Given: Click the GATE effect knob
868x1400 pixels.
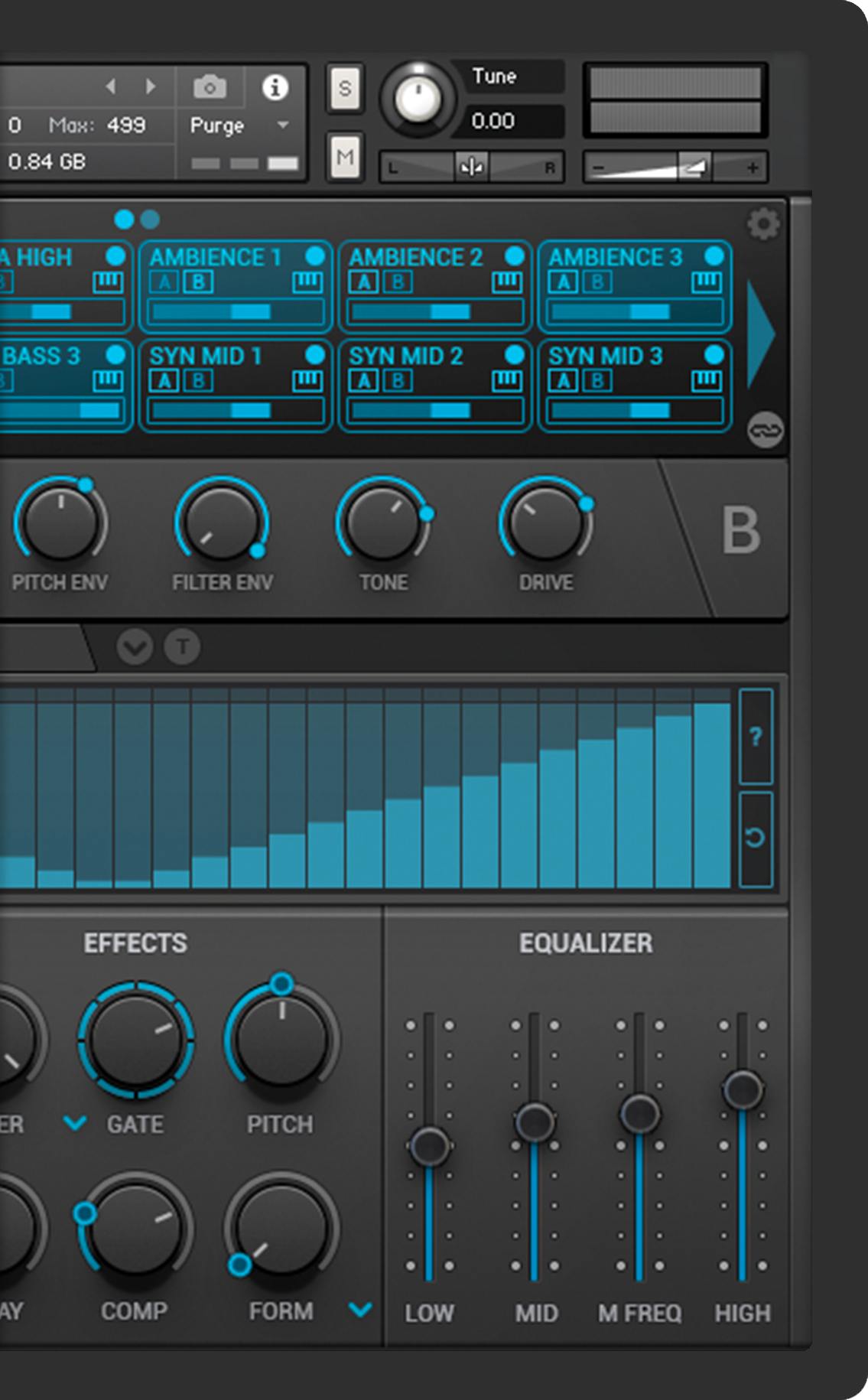Looking at the screenshot, I should pos(135,1039).
